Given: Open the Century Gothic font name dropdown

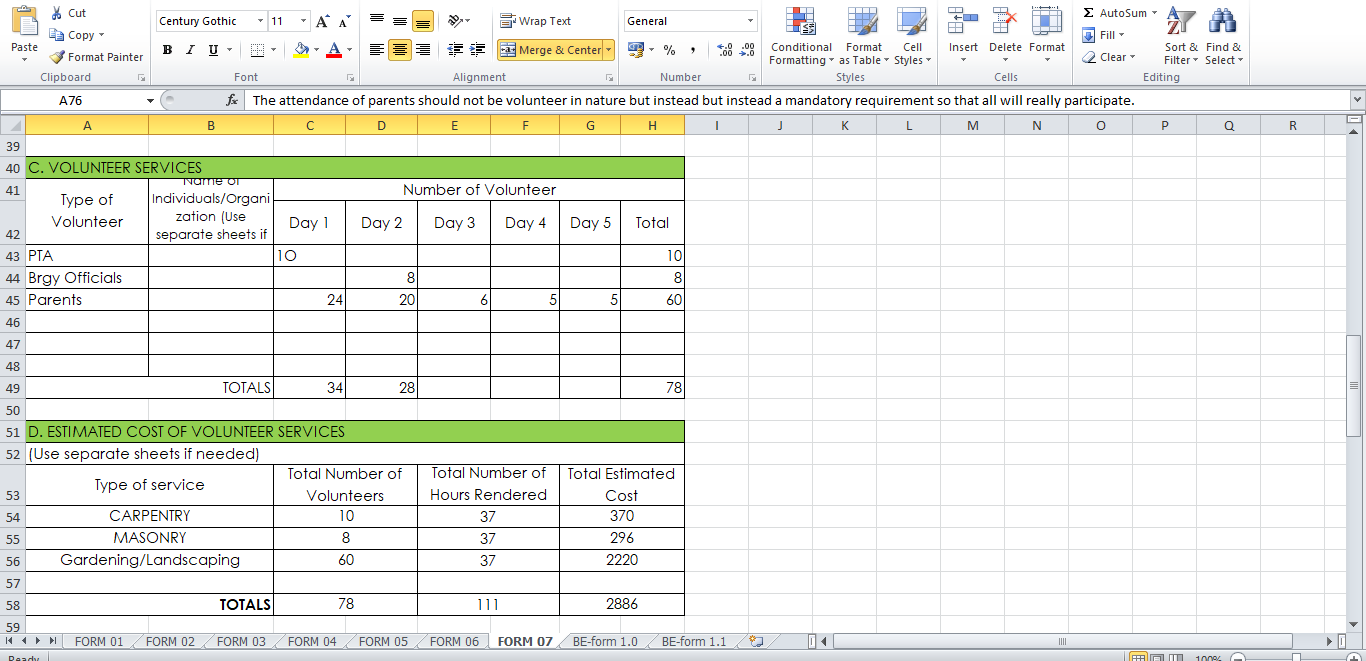Looking at the screenshot, I should tap(260, 21).
